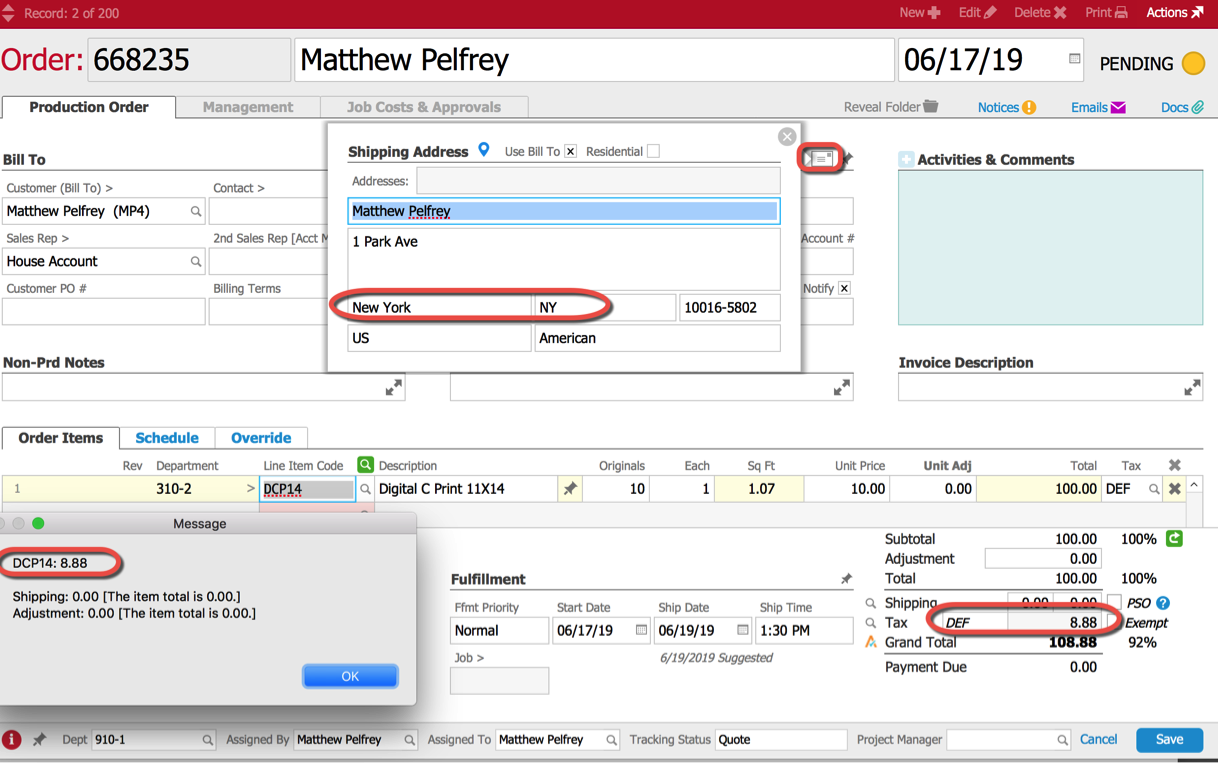
Task: Click the Print icon in the top bar
Action: (x=1106, y=13)
